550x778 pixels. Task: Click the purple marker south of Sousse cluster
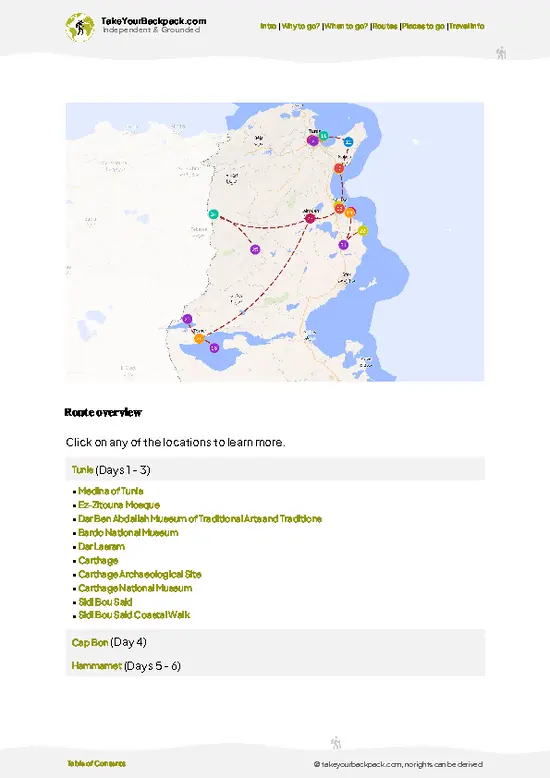click(x=344, y=245)
